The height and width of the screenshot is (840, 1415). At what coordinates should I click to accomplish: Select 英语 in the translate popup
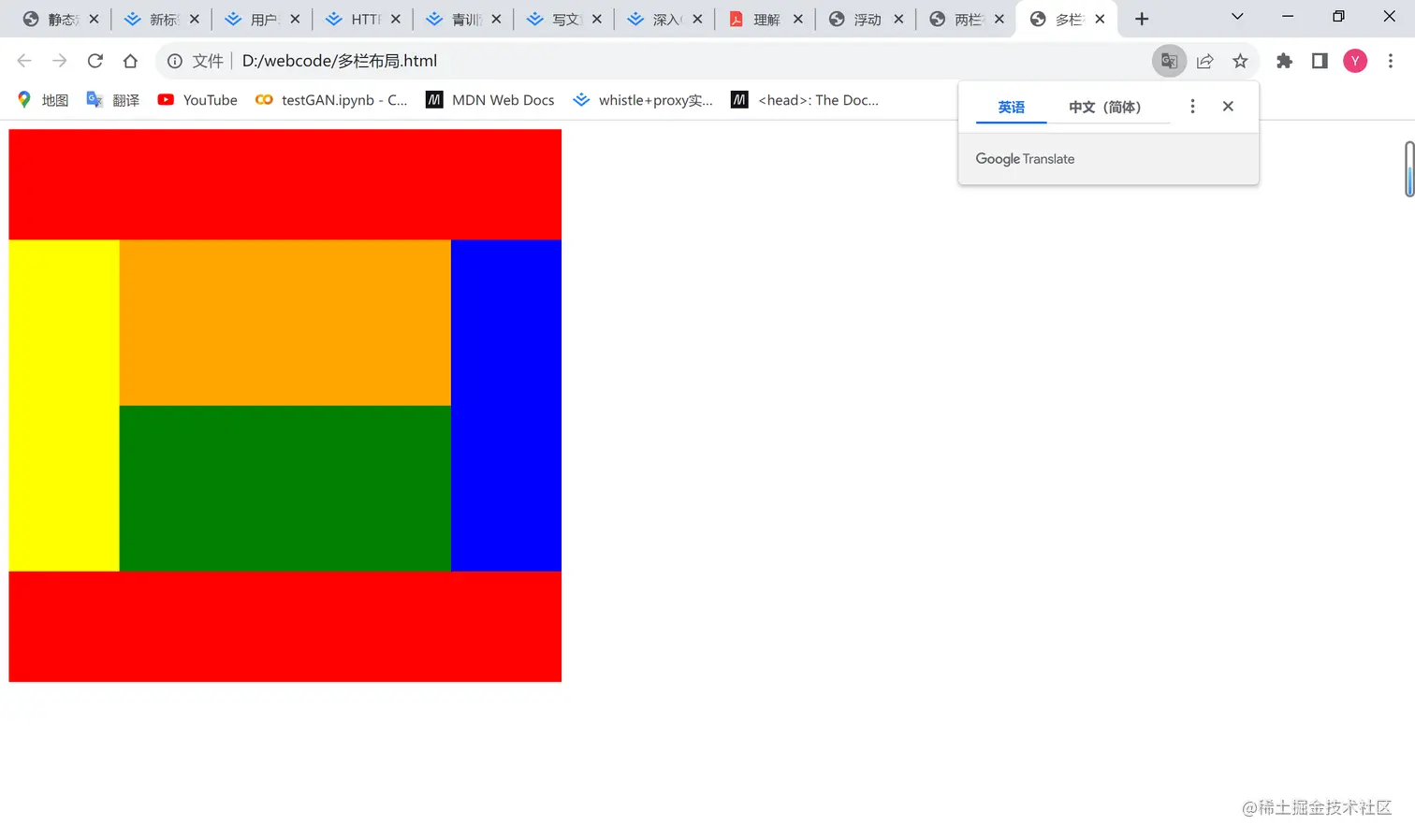tap(1011, 107)
